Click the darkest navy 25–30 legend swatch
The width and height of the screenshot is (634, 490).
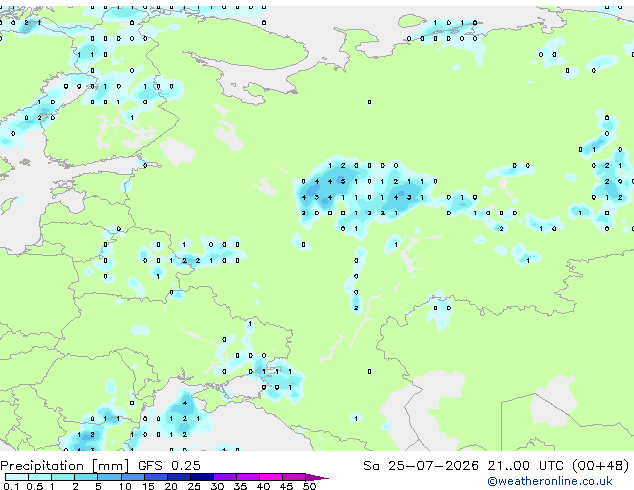[201, 477]
